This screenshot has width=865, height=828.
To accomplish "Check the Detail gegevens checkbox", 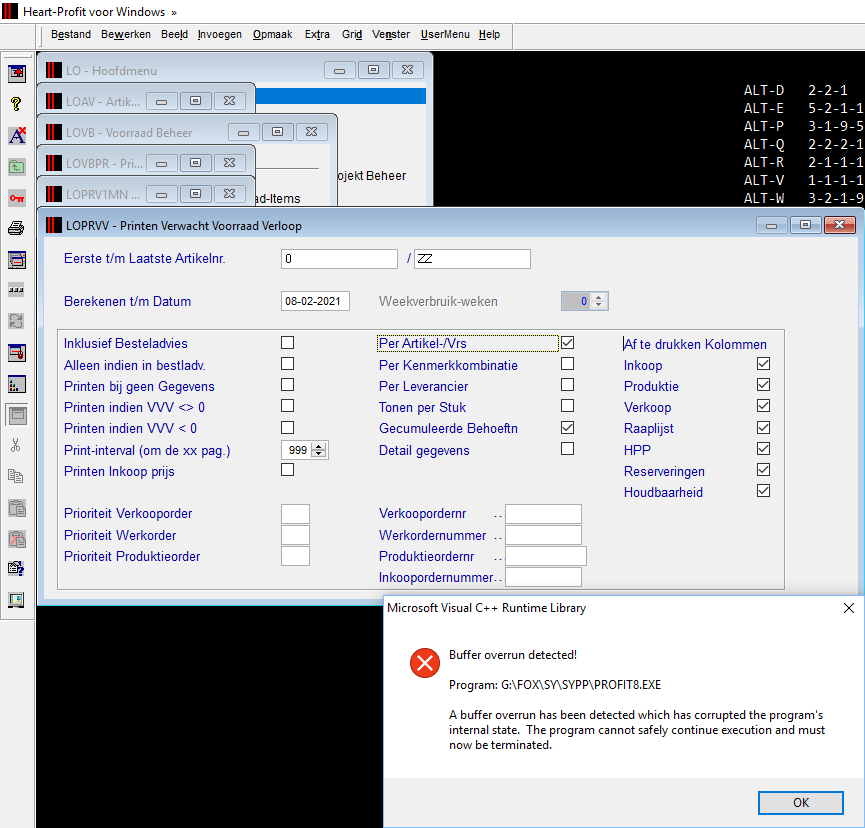I will (x=567, y=448).
